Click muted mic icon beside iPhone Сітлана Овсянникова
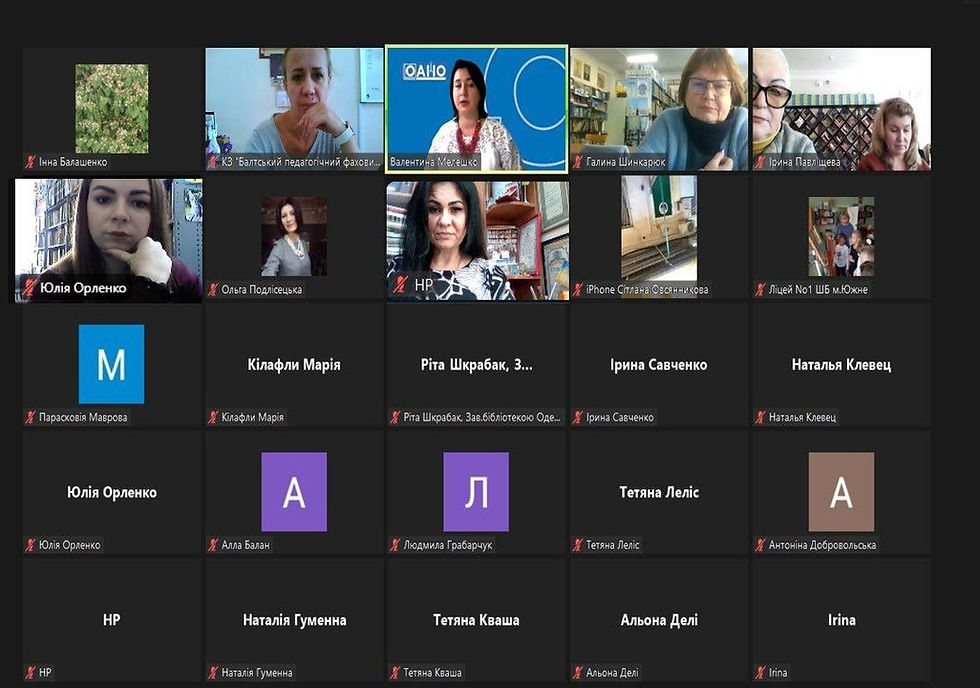 click(578, 289)
